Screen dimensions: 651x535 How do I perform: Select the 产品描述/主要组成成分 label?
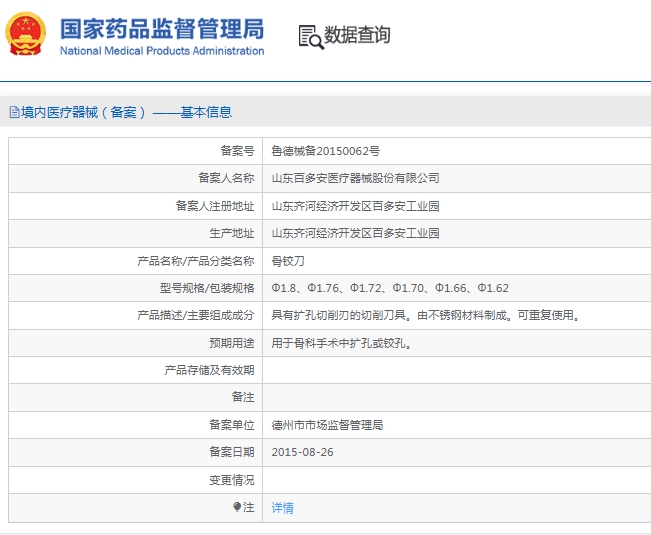coord(196,315)
